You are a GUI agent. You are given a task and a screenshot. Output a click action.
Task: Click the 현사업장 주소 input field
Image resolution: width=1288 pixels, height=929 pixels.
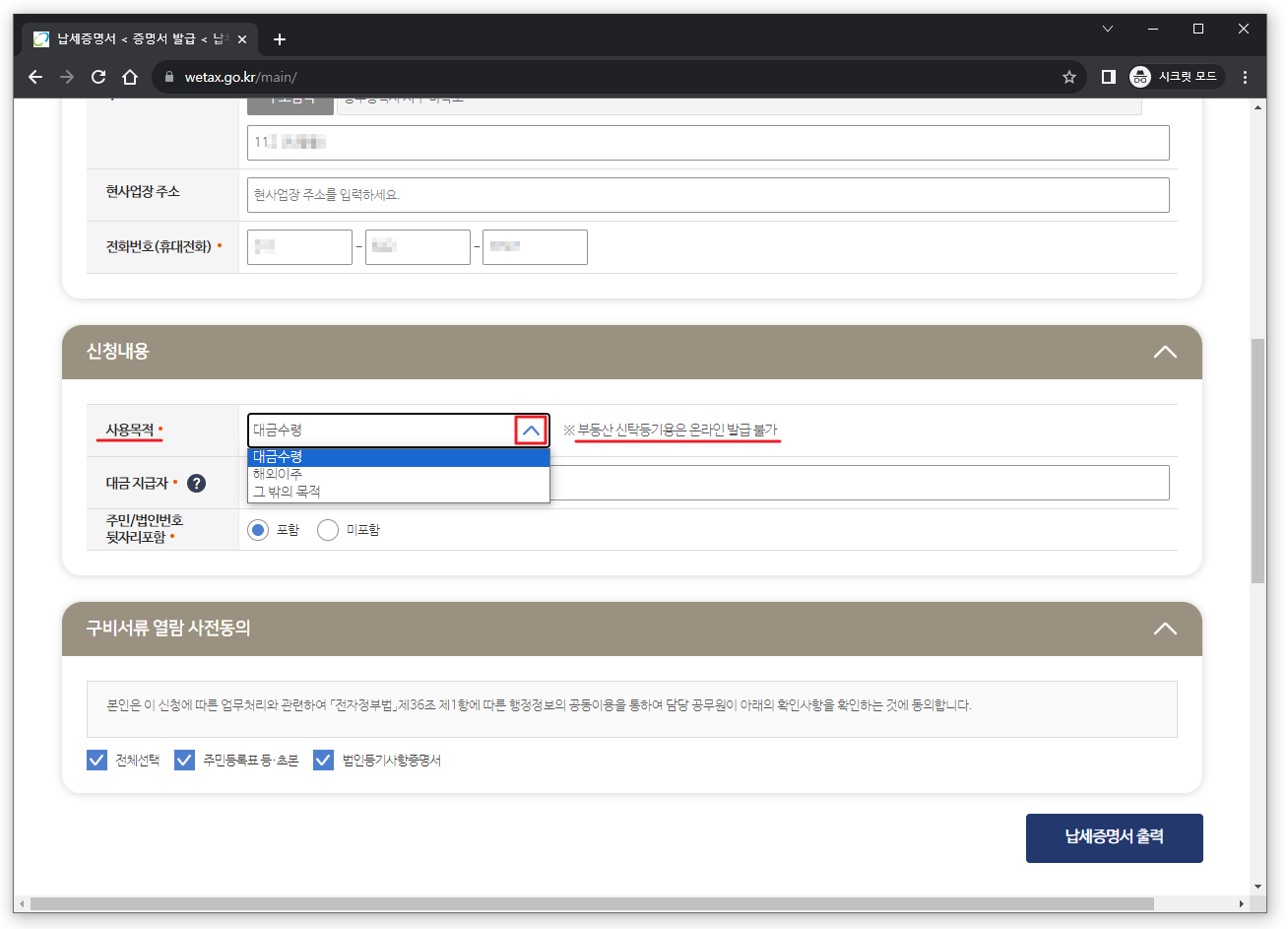(708, 195)
